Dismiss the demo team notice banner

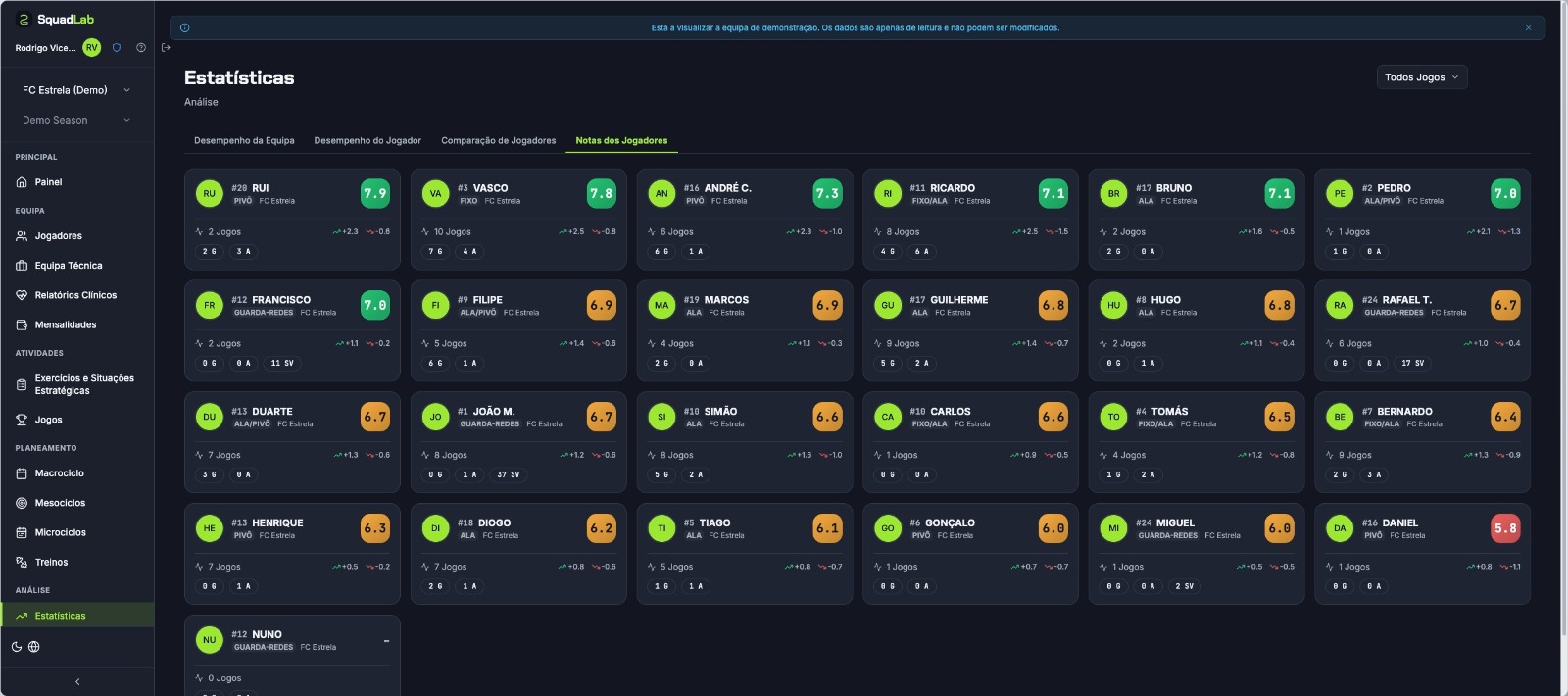tap(1528, 27)
